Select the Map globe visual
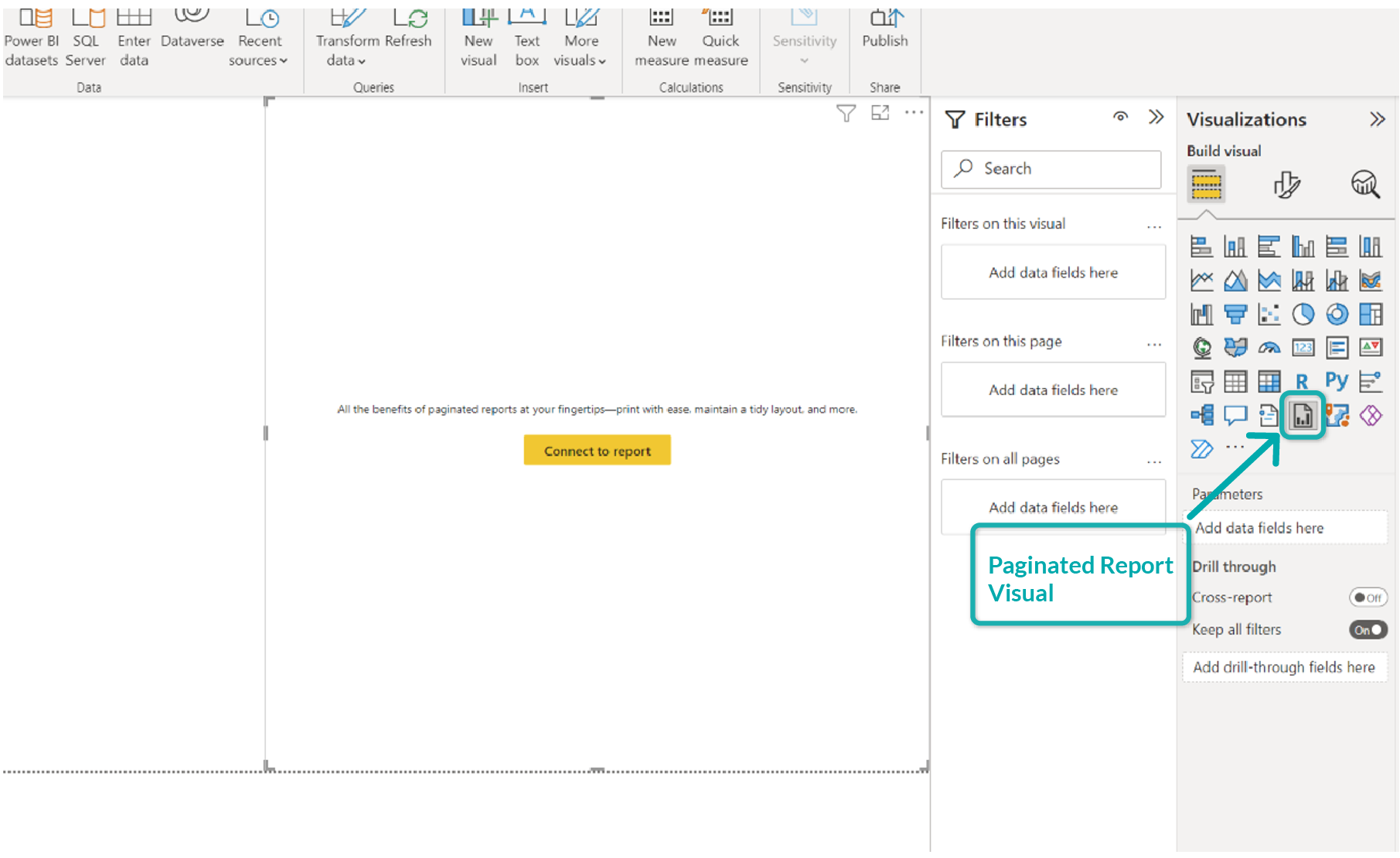 coord(1201,348)
